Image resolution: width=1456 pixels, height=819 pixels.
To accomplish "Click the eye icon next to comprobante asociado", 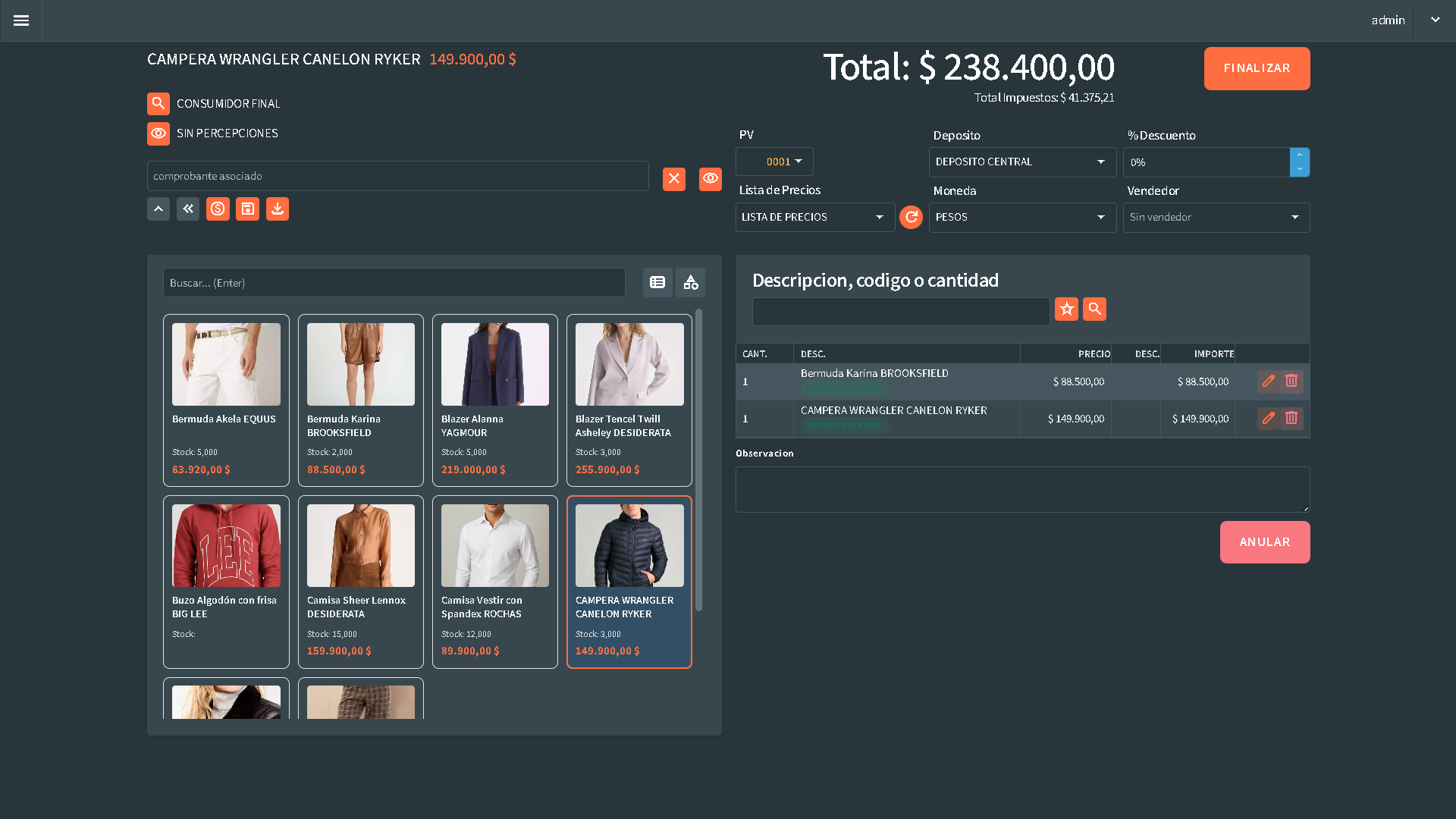I will pos(710,179).
